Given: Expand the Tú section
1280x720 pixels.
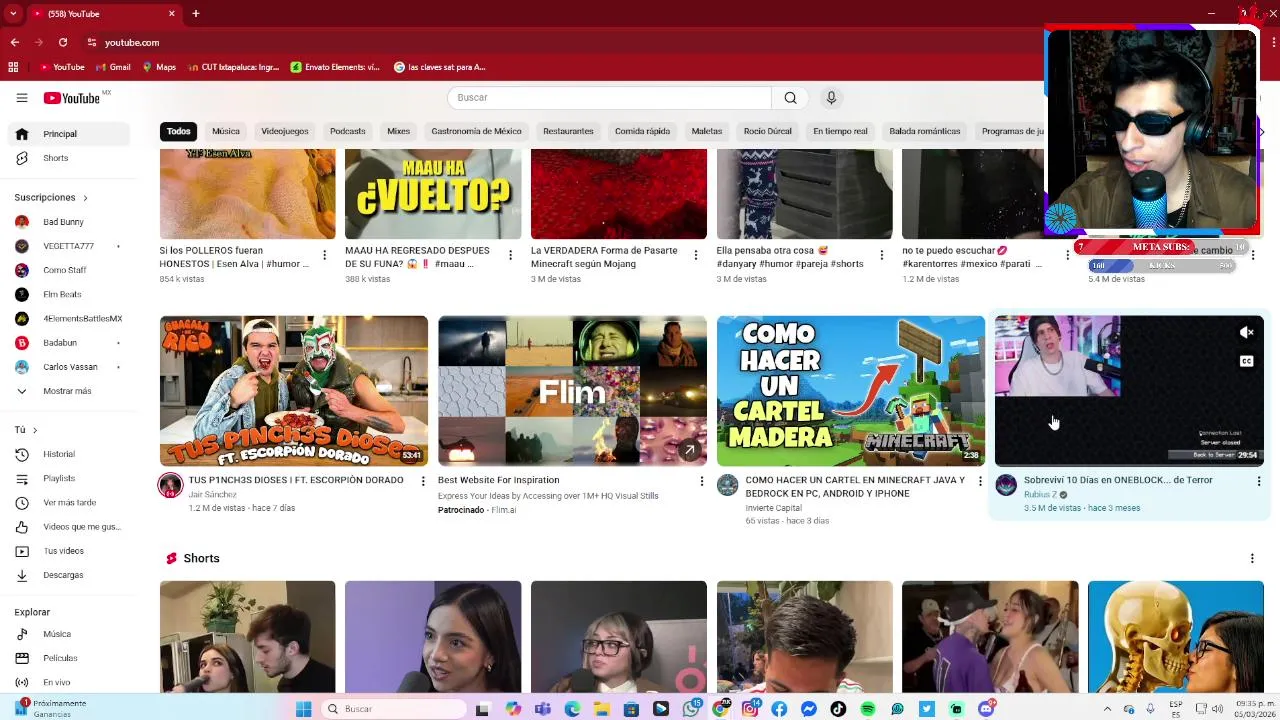Looking at the screenshot, I should [26, 430].
